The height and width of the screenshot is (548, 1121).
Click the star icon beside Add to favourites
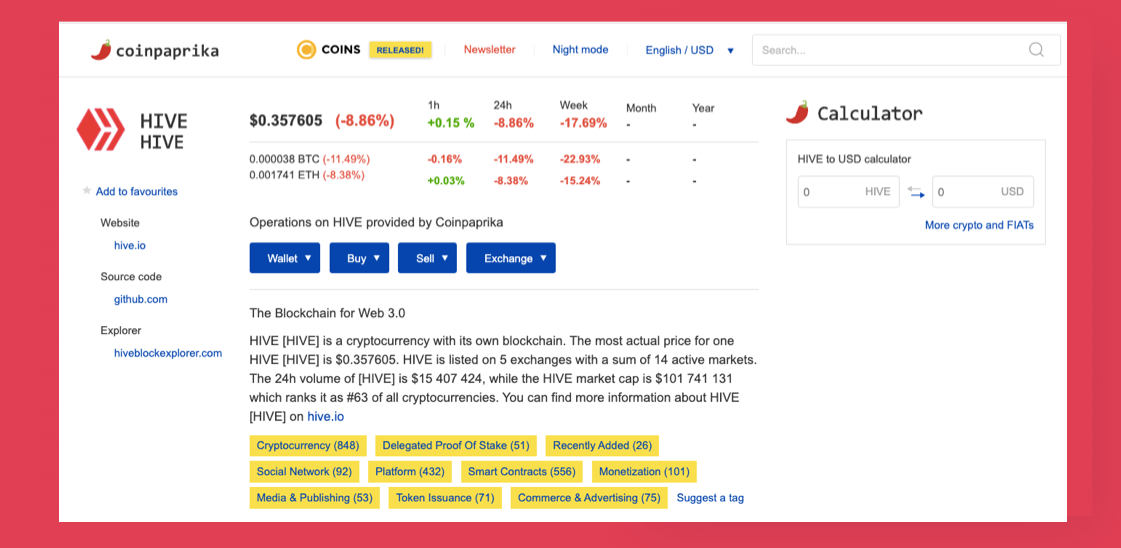87,191
